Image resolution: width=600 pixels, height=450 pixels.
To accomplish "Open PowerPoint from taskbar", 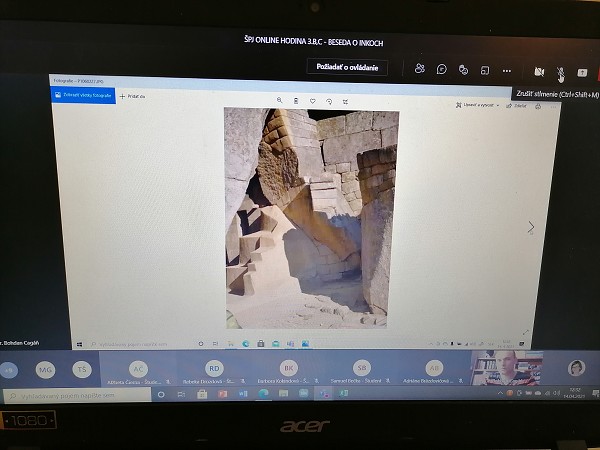I will coord(222,394).
